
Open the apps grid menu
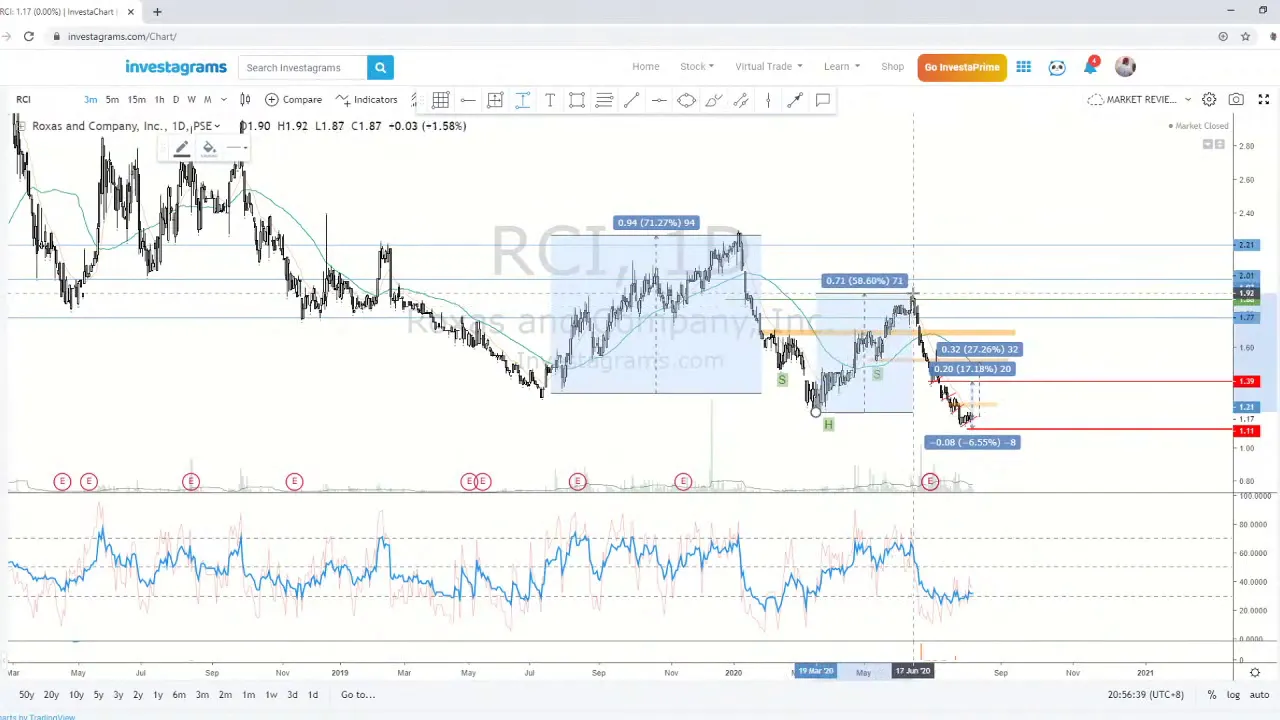coord(1024,67)
